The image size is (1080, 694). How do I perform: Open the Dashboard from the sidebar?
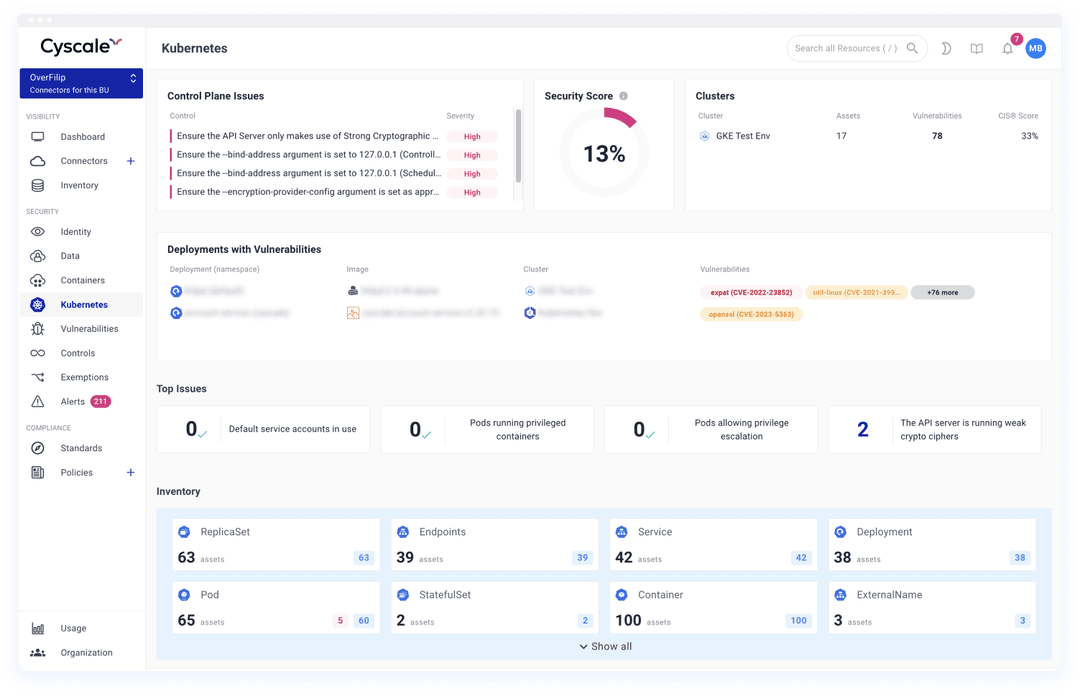[80, 137]
